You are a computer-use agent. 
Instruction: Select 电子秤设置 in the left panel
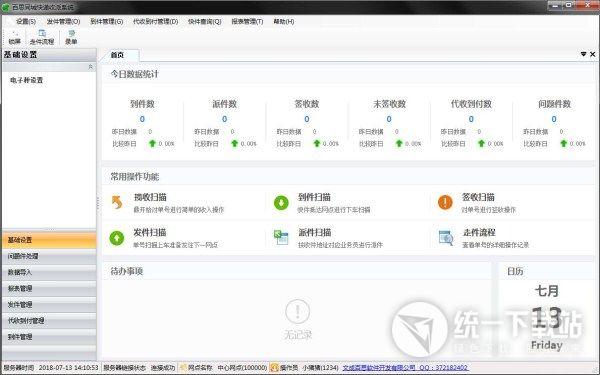pyautogui.click(x=26, y=80)
